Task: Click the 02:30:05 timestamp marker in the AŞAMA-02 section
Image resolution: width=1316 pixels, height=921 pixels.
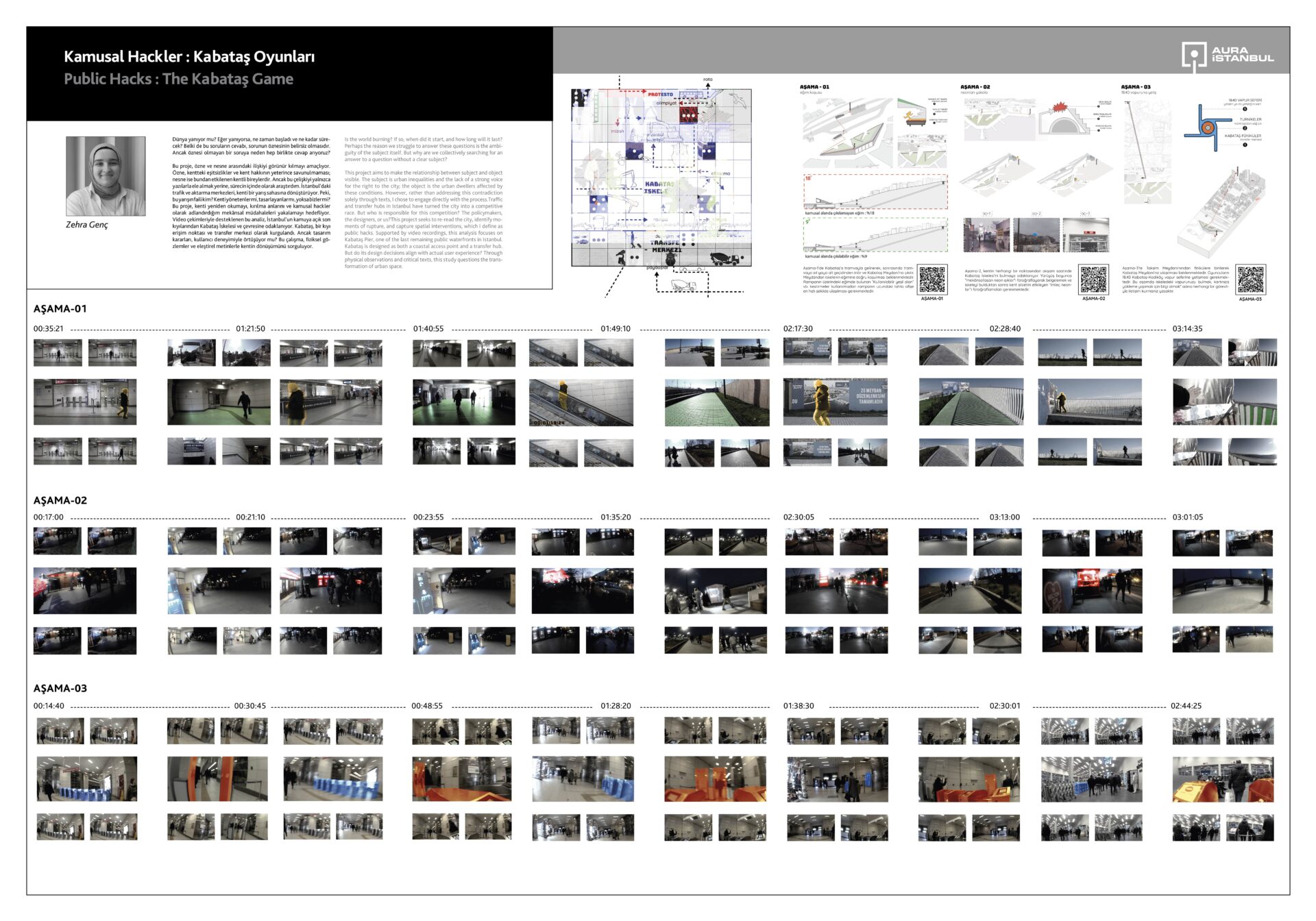Action: [799, 517]
